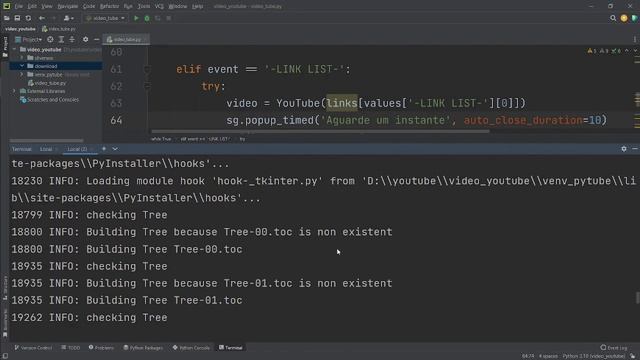Click the terminal vertical scrollbar thumb
This screenshot has height=360, width=640.
(x=637, y=298)
